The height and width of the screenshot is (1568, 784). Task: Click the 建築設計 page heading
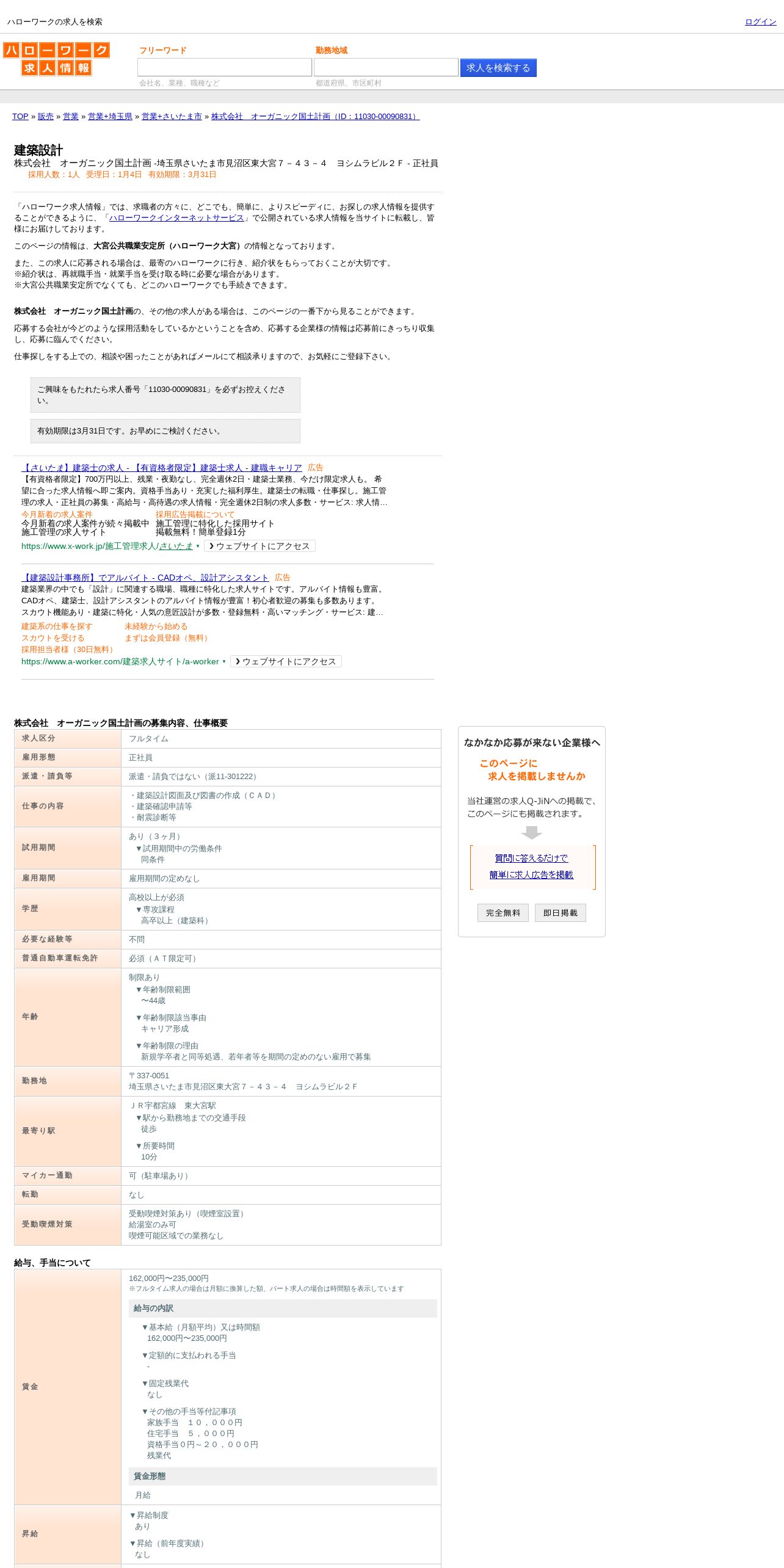38,150
